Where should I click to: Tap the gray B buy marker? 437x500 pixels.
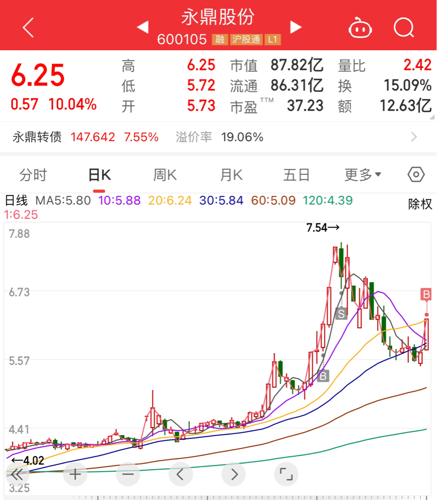point(323,376)
